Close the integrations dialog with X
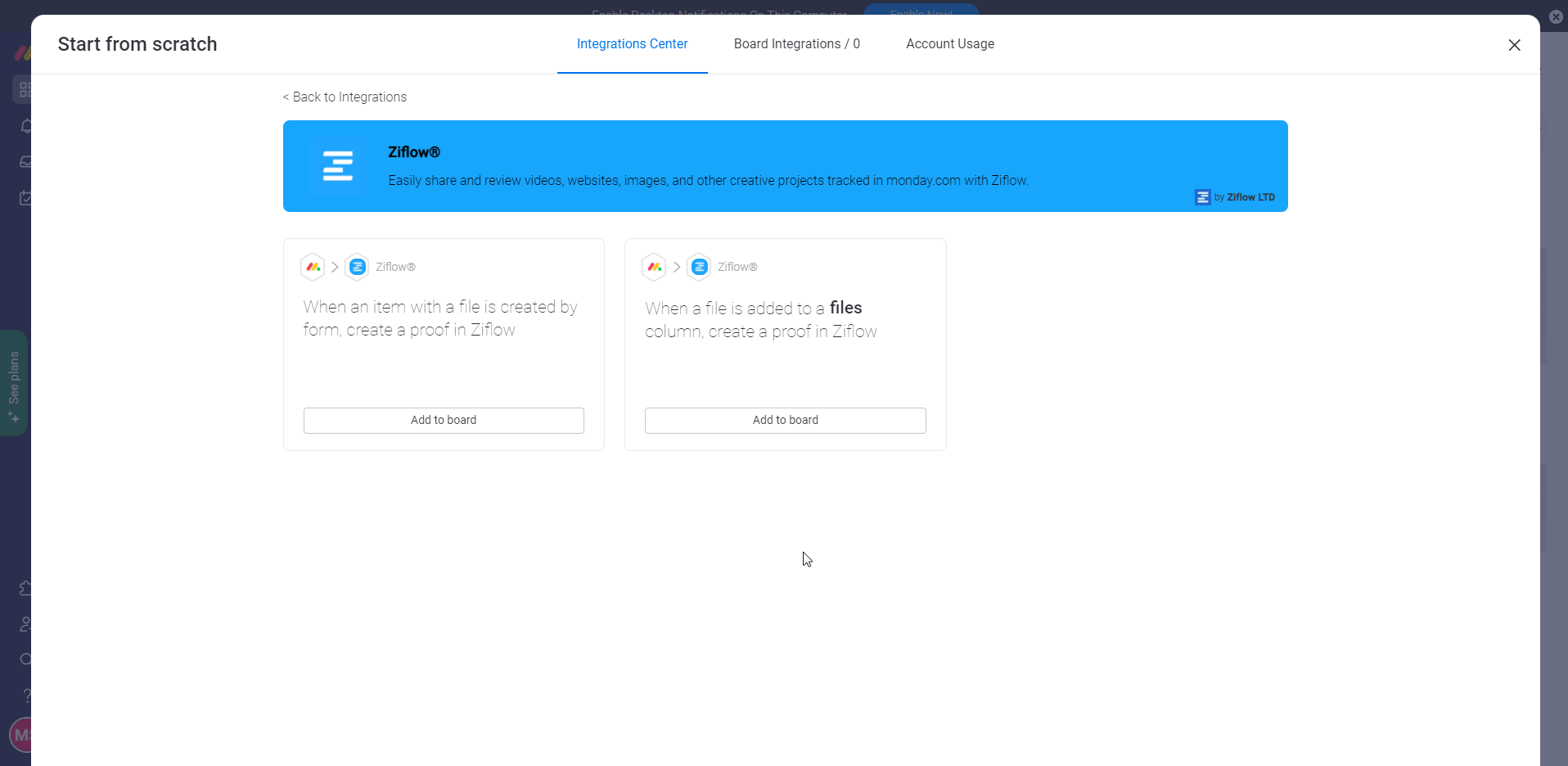1568x766 pixels. (x=1514, y=45)
